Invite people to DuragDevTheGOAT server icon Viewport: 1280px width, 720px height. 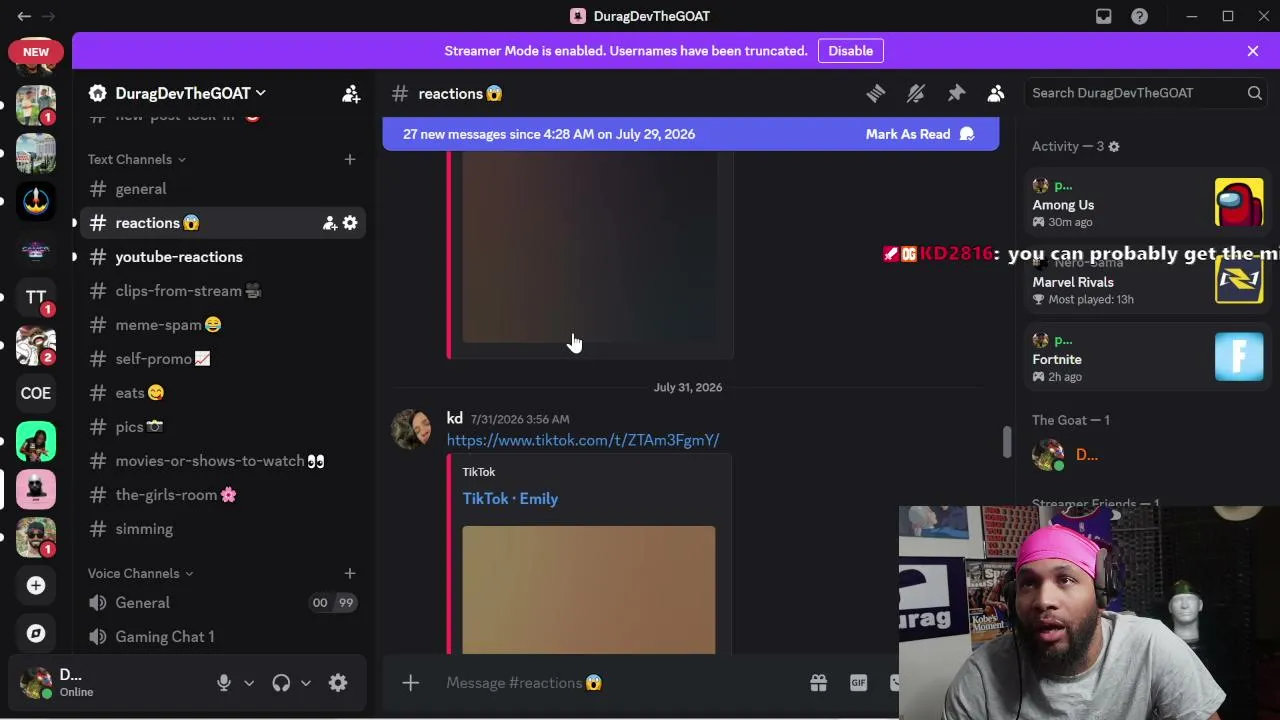(351, 93)
